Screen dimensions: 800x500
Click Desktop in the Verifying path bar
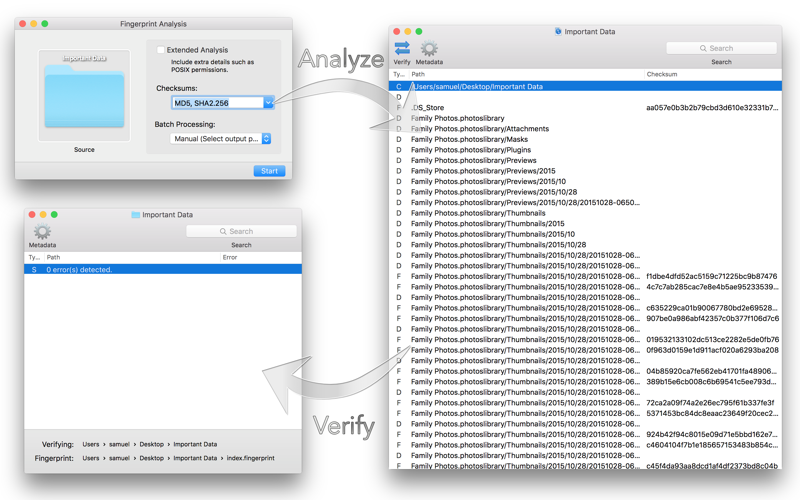point(152,444)
